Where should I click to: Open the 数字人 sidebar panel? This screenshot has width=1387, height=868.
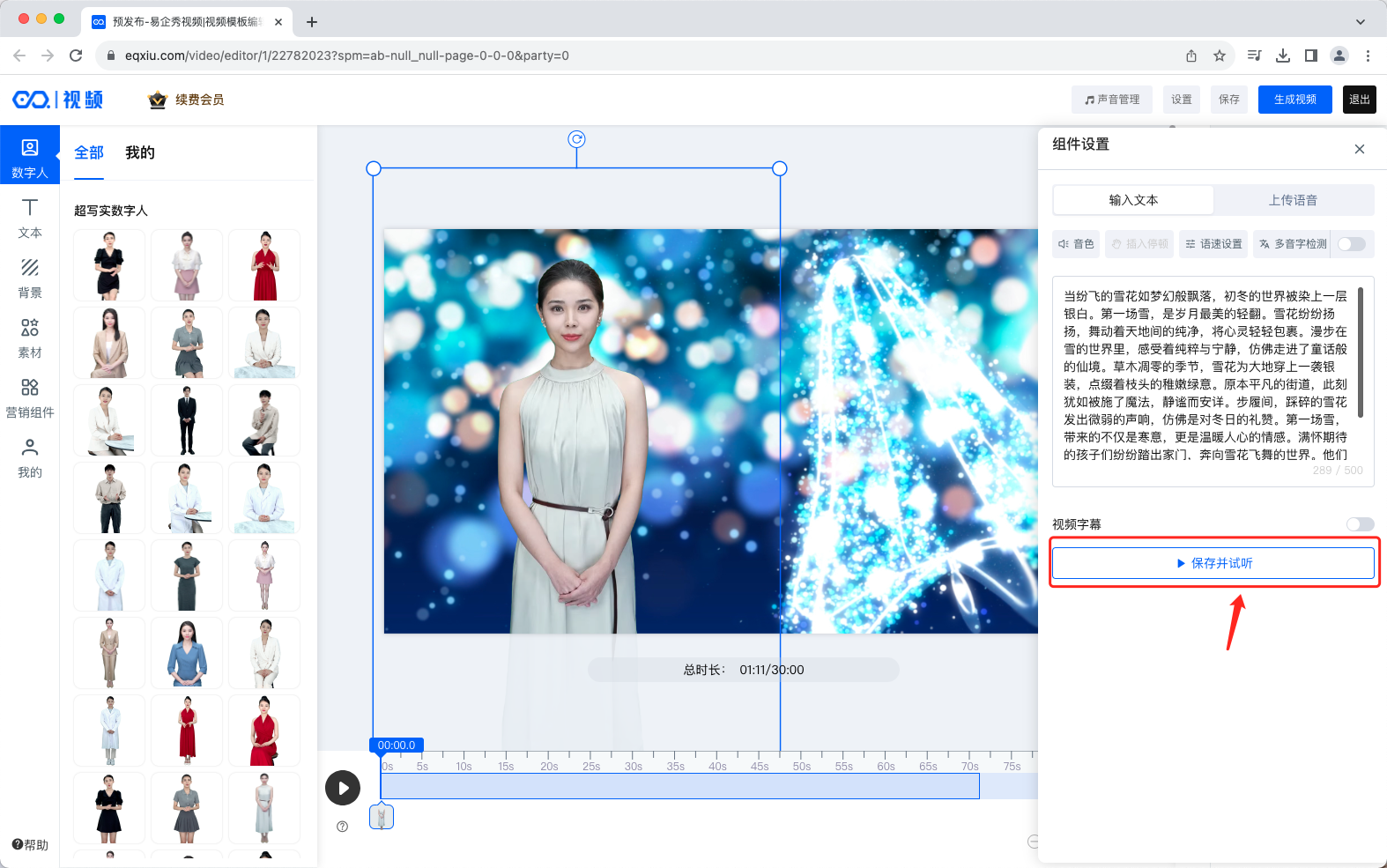pos(30,155)
